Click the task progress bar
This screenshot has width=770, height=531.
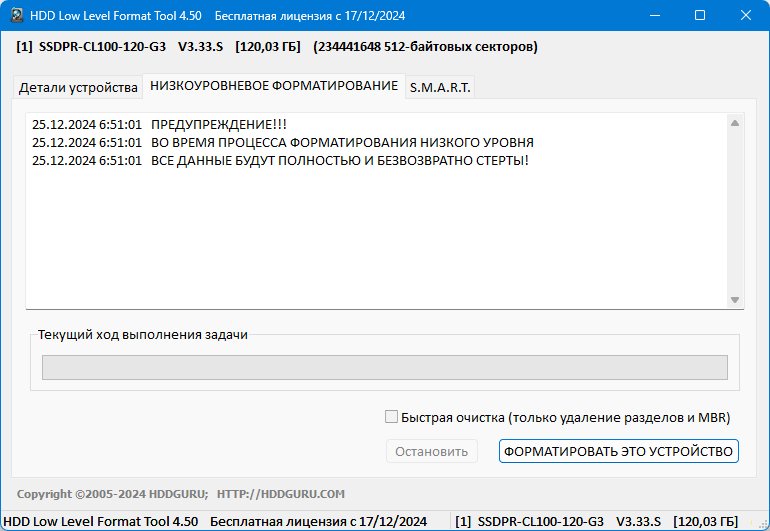pyautogui.click(x=385, y=367)
